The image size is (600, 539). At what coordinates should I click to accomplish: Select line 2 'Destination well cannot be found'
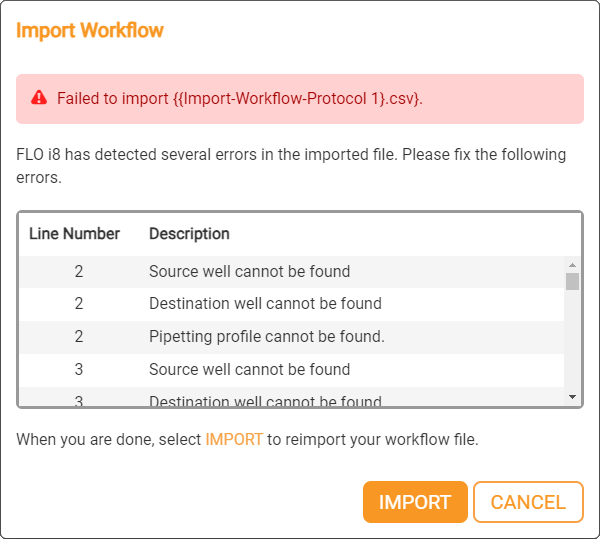[265, 303]
